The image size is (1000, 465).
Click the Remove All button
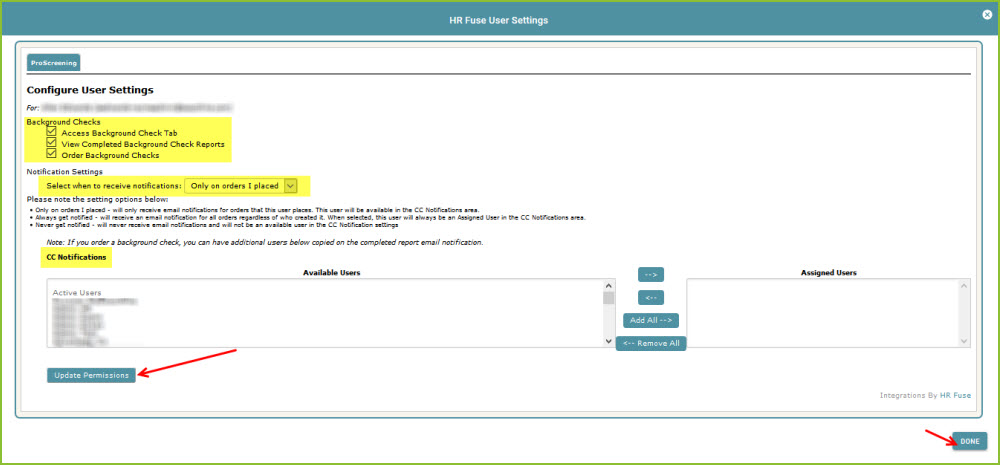pyautogui.click(x=651, y=343)
